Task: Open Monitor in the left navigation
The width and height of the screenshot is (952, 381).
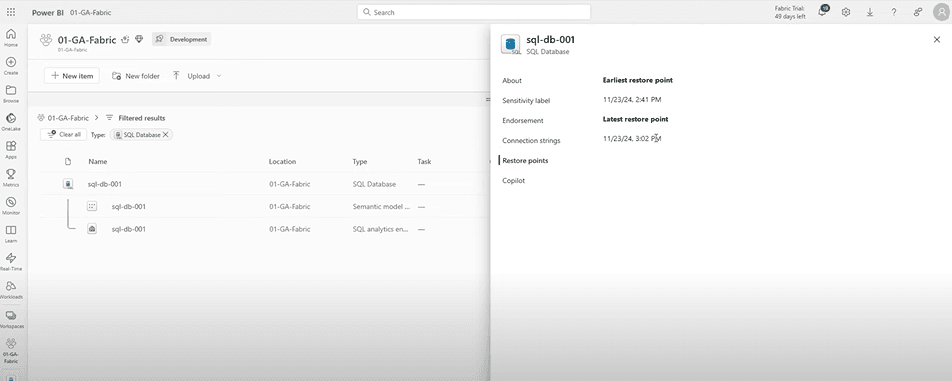Action: click(x=11, y=206)
